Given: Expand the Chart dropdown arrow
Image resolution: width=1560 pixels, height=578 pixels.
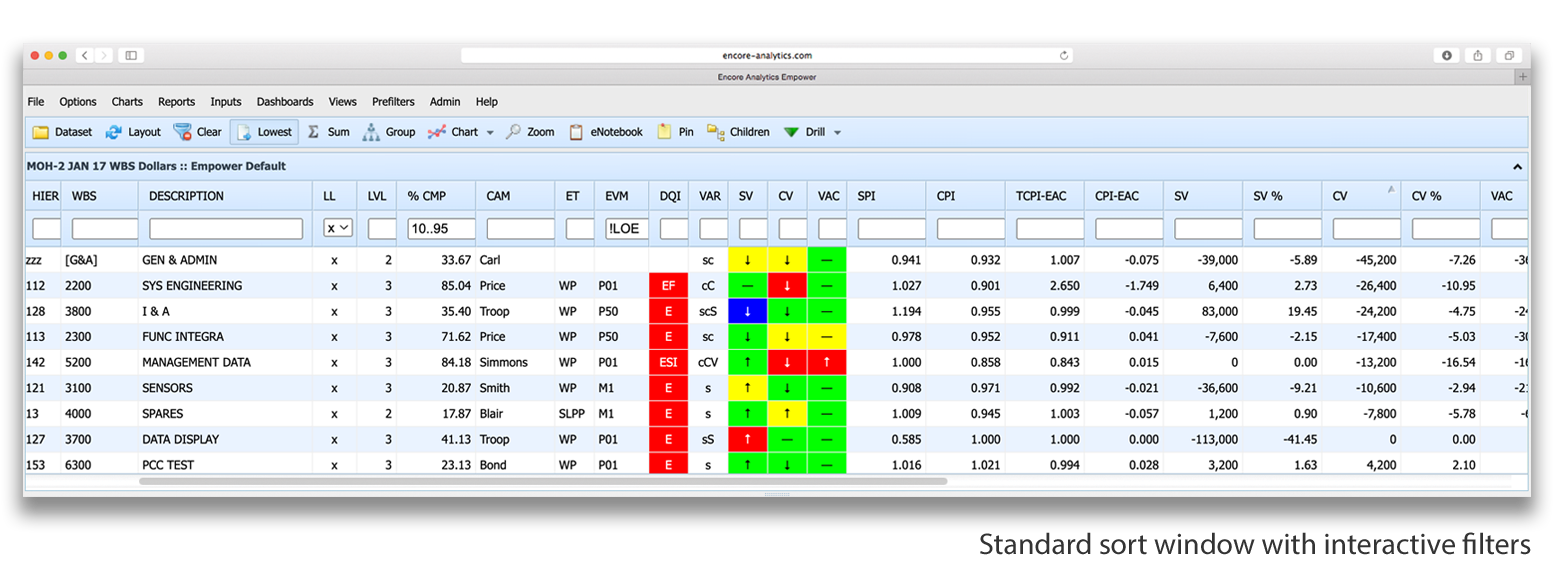Looking at the screenshot, I should (x=490, y=133).
